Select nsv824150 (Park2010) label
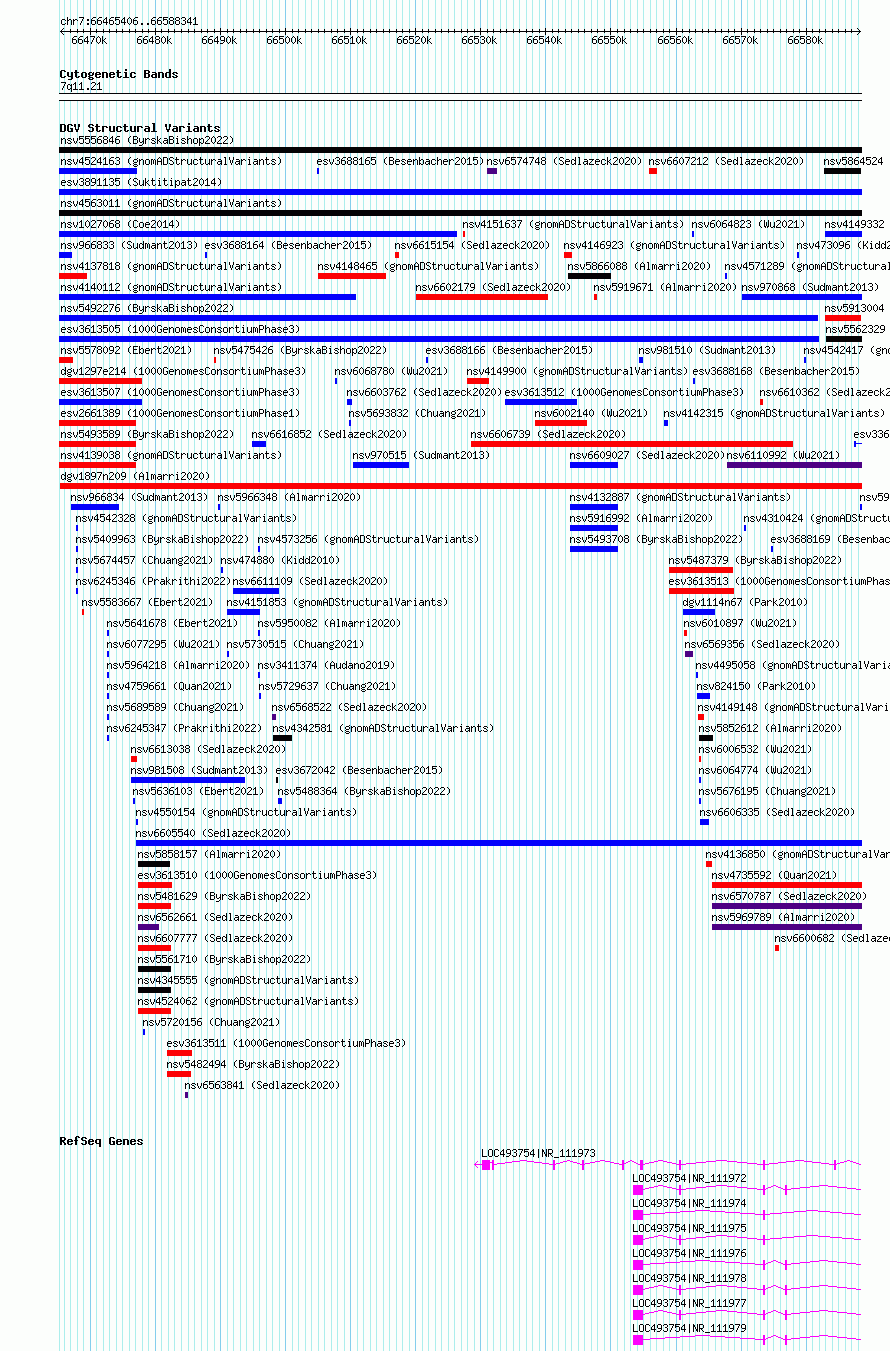The height and width of the screenshot is (1351, 890). tap(755, 686)
